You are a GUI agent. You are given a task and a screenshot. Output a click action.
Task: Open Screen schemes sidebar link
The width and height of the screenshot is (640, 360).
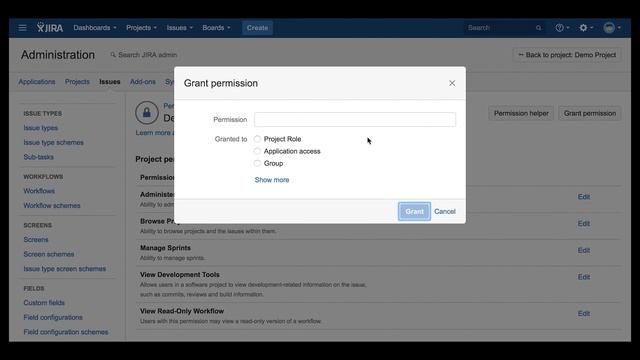(x=49, y=254)
